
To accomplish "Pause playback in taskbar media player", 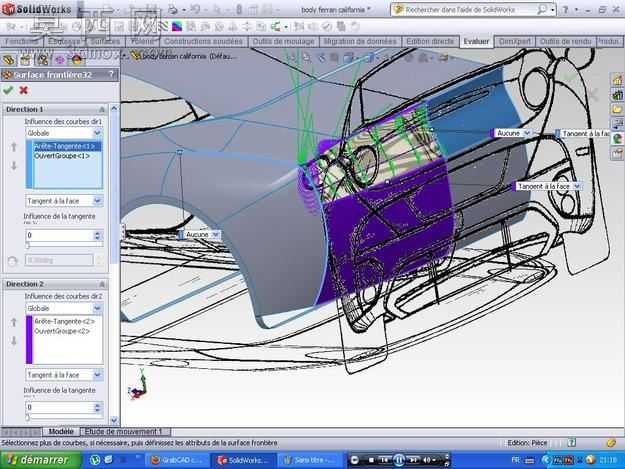I will click(399, 460).
